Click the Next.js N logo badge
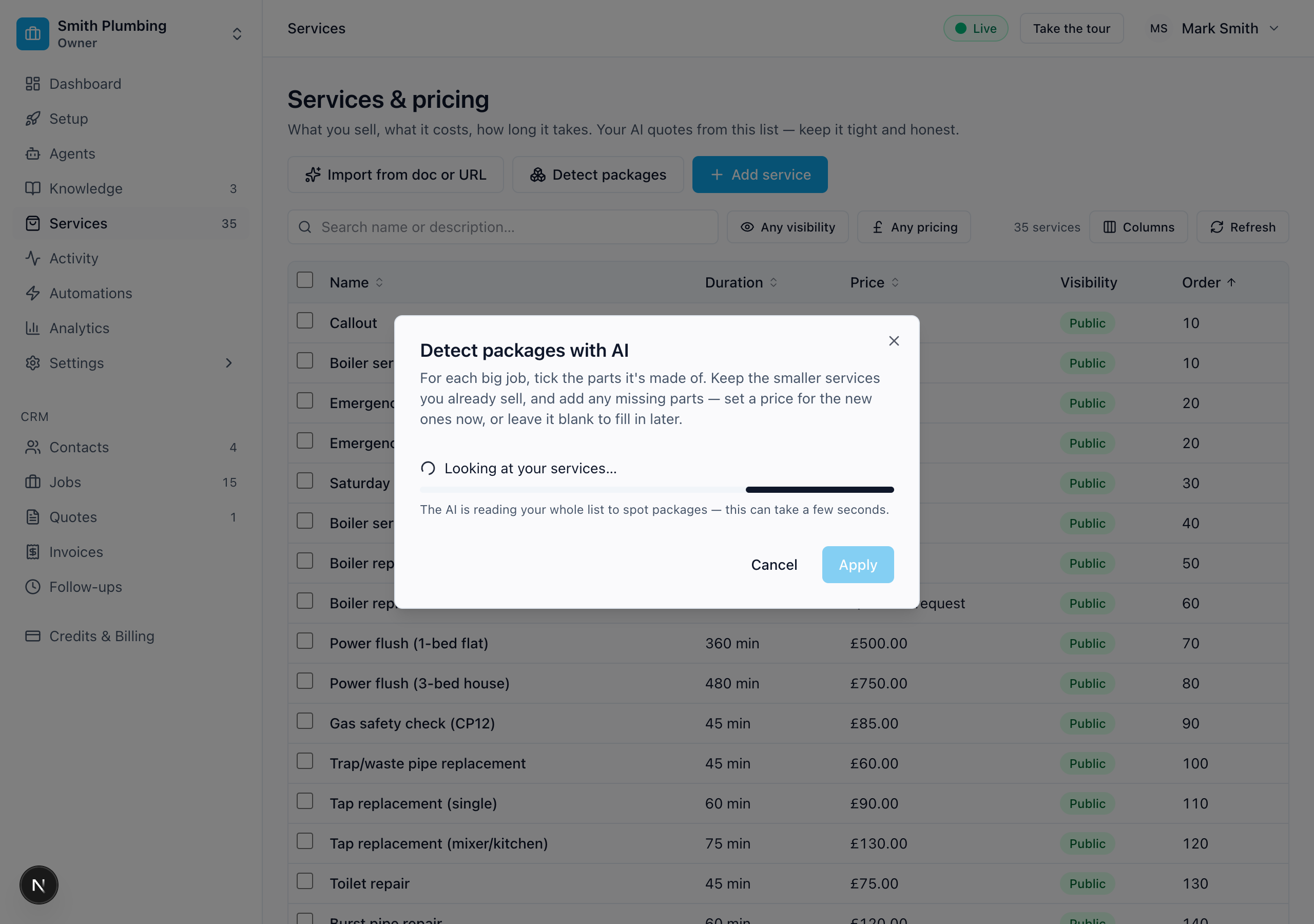 pos(39,885)
